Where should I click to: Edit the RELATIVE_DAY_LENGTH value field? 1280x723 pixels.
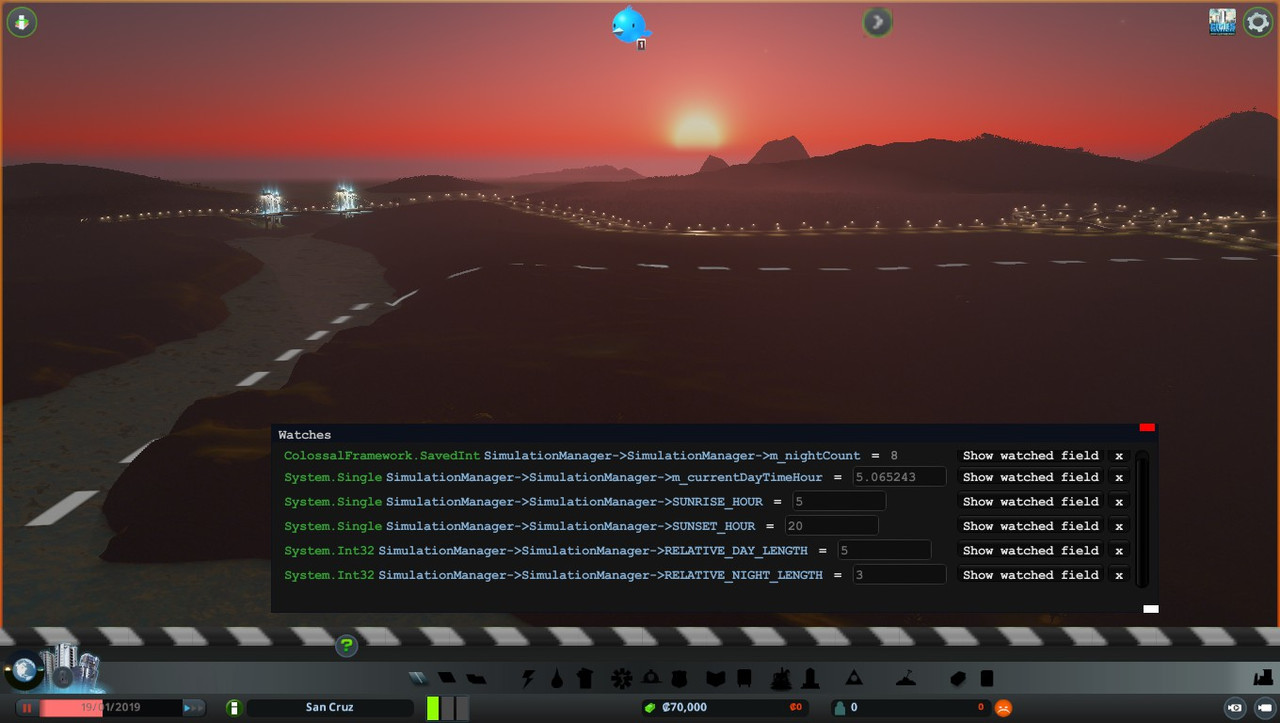pyautogui.click(x=884, y=550)
